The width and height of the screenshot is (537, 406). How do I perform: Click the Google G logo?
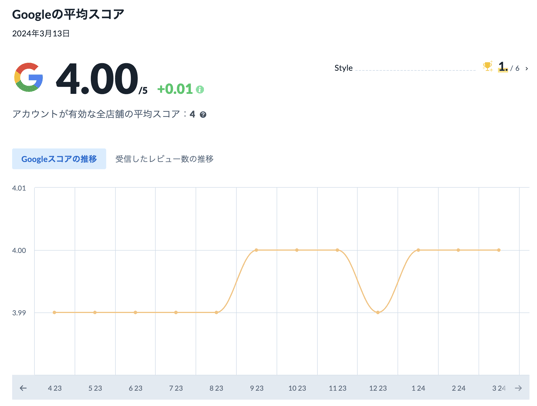[28, 77]
